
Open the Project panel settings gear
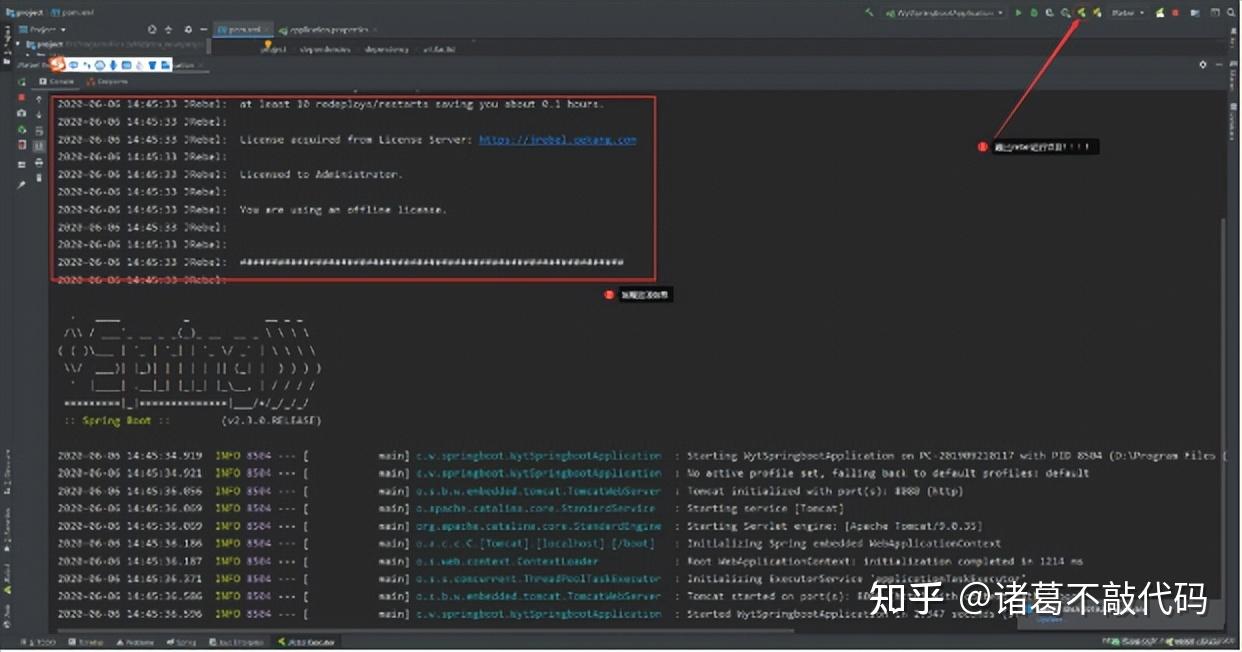189,30
